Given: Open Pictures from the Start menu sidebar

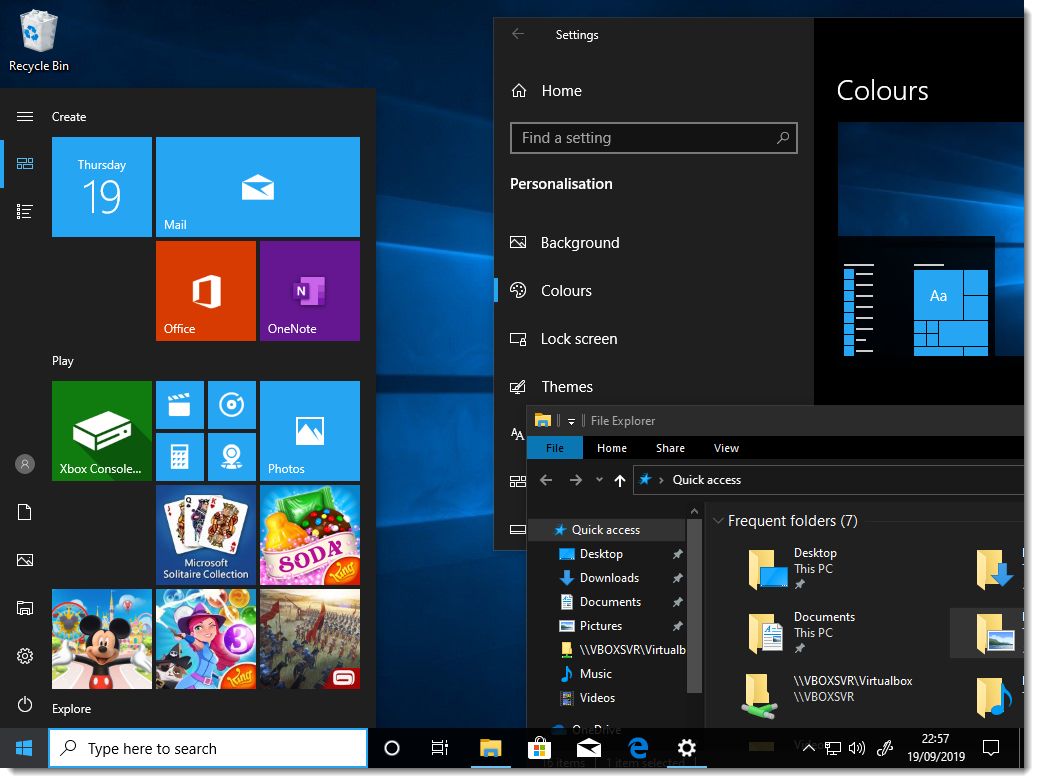Looking at the screenshot, I should pyautogui.click(x=24, y=560).
